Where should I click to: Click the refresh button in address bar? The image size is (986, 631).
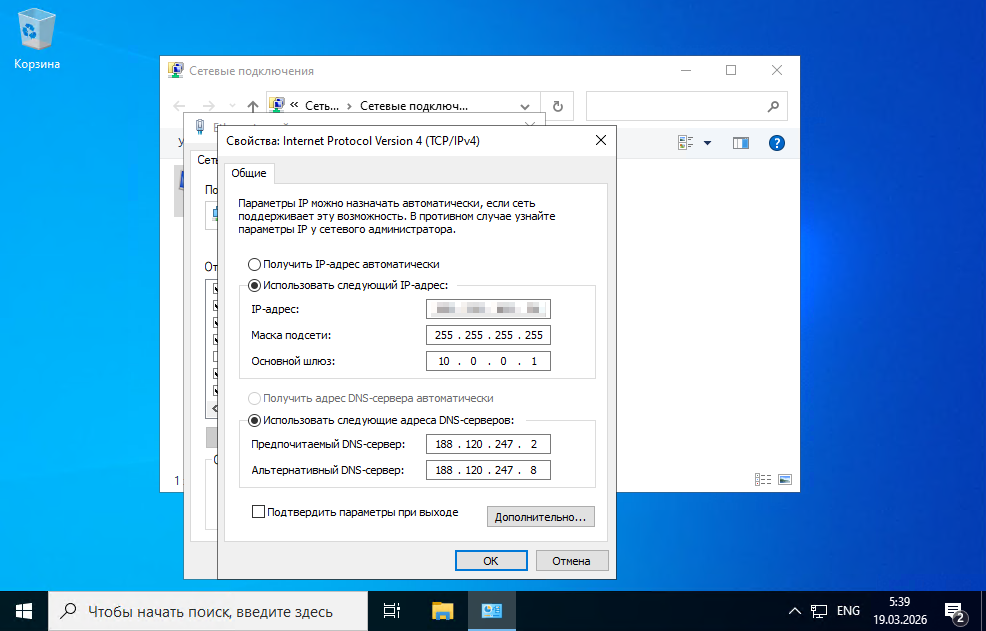point(557,106)
